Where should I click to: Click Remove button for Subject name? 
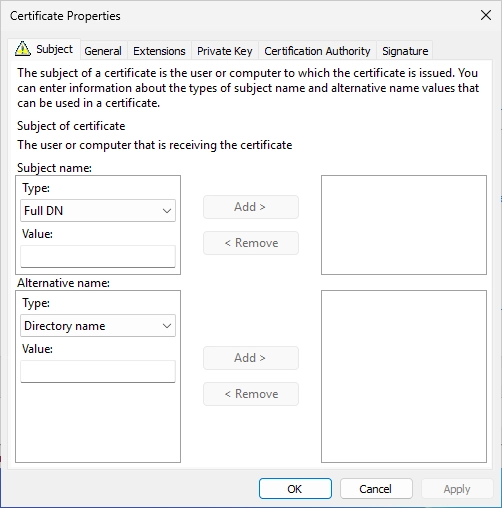point(251,243)
